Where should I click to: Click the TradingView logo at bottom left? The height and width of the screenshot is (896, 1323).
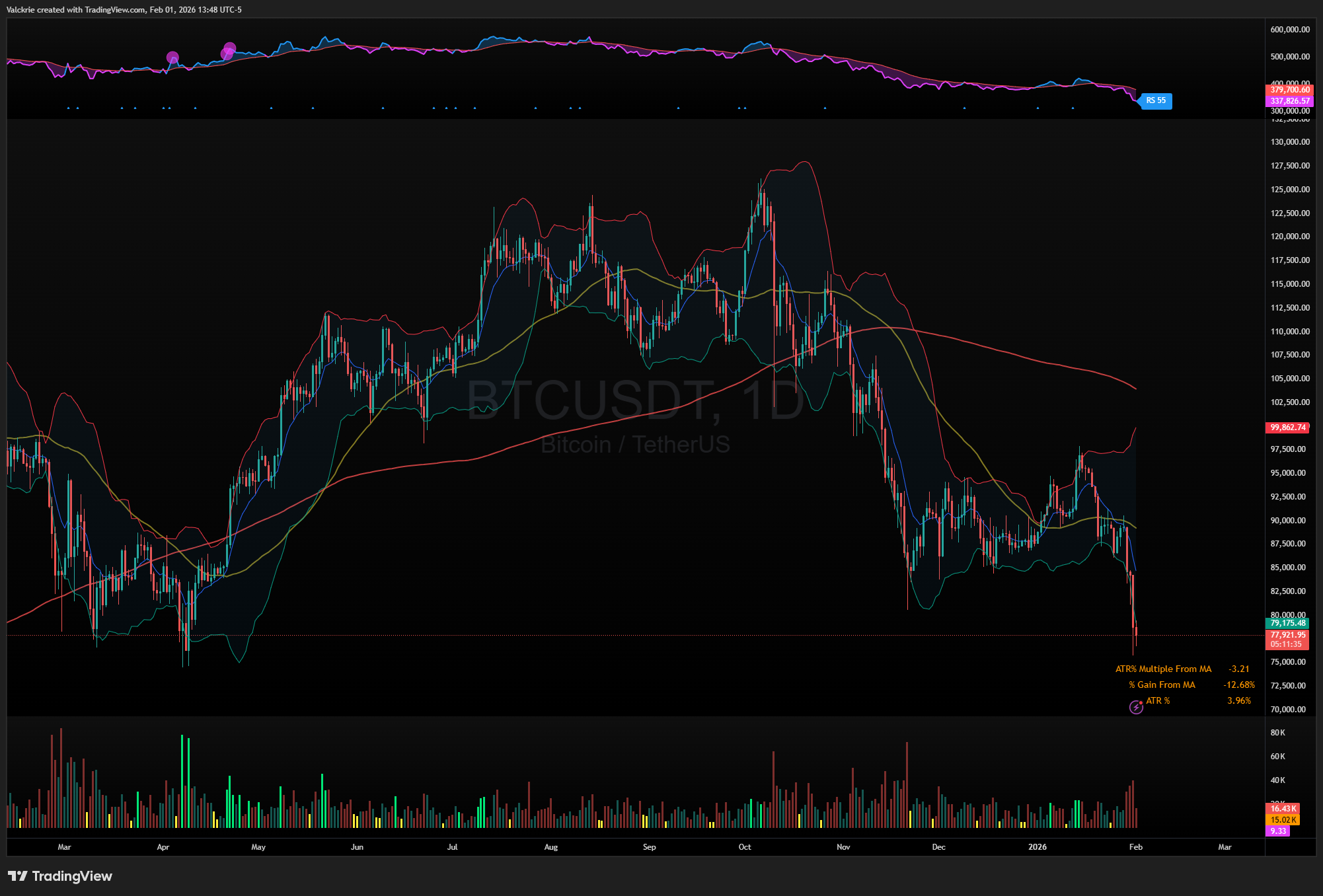click(60, 876)
